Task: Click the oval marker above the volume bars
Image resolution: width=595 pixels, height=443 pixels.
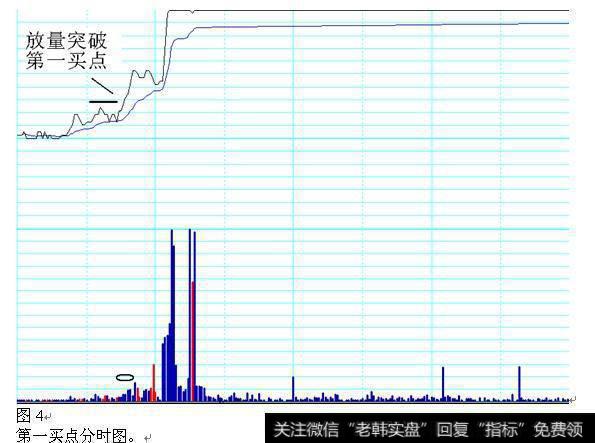Action: coord(125,377)
